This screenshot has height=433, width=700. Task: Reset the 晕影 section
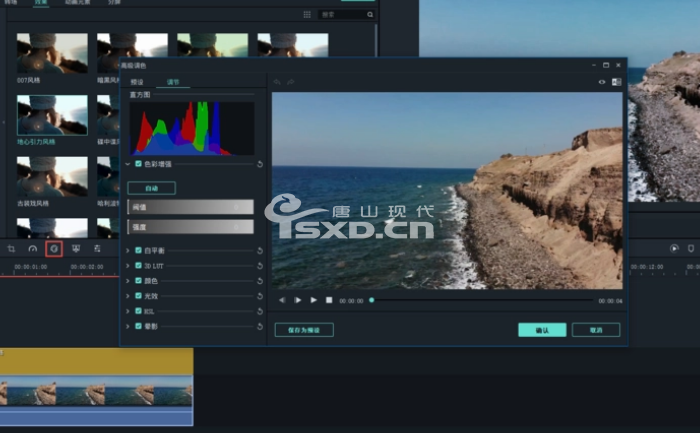(x=260, y=327)
